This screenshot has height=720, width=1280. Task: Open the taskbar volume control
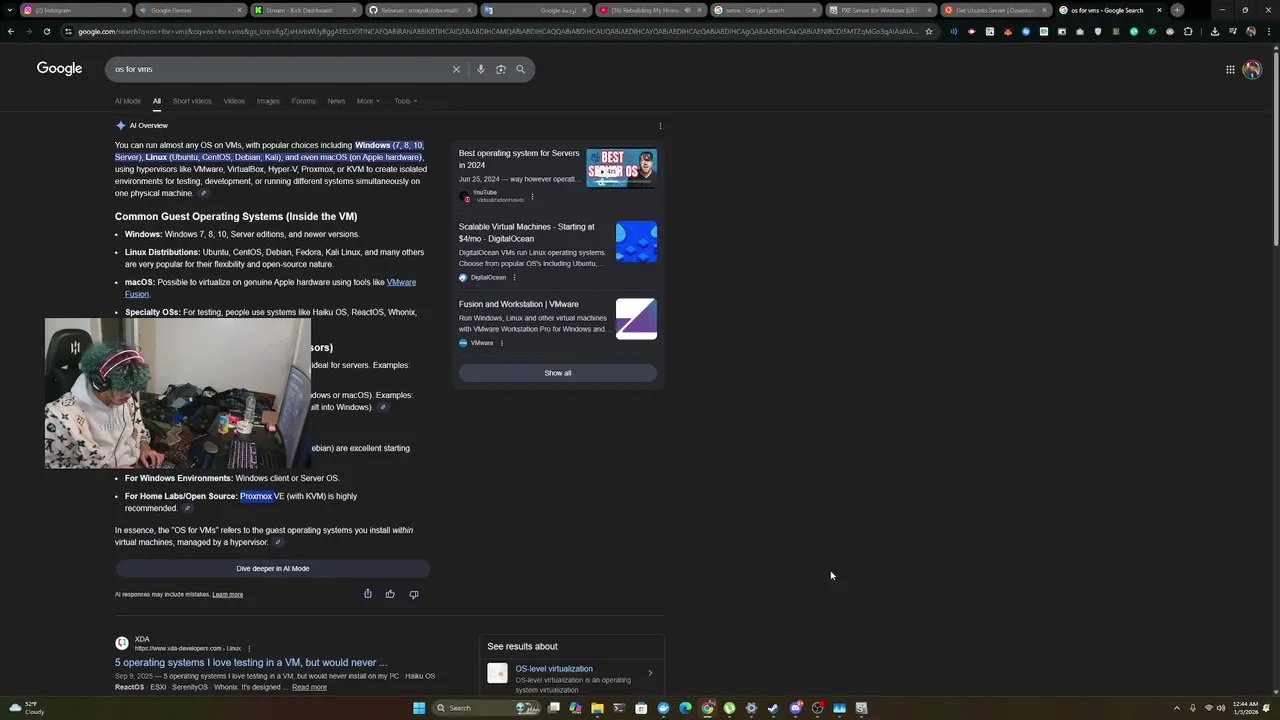tap(1221, 708)
